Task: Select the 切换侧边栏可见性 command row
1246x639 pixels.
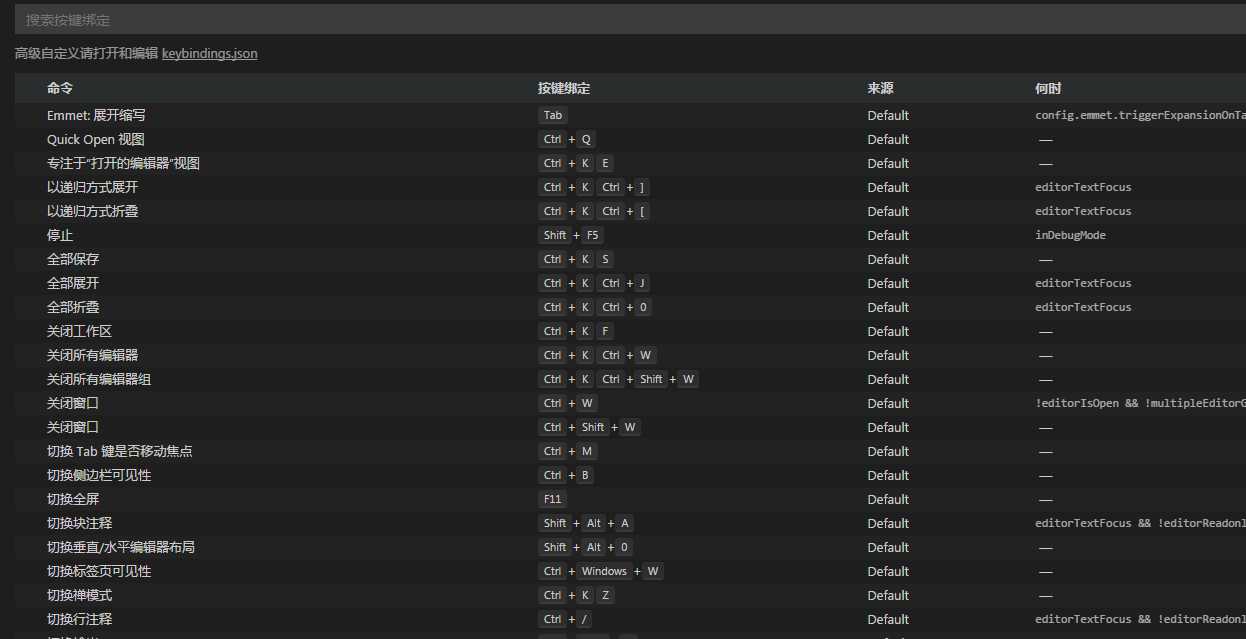Action: click(99, 475)
